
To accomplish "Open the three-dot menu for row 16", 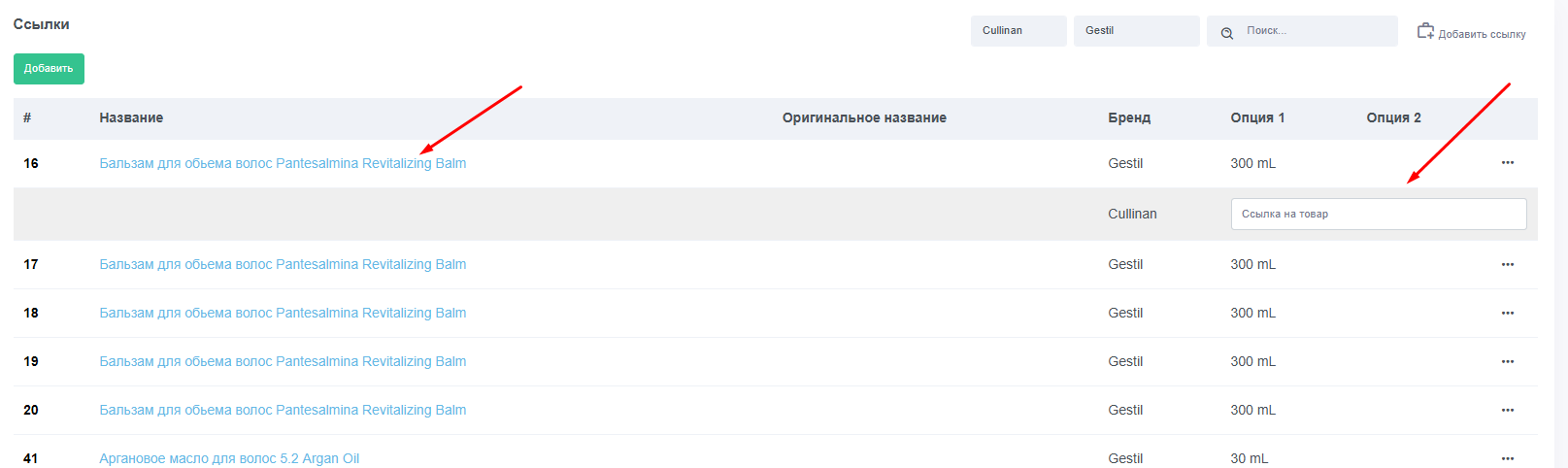I will click(1507, 163).
